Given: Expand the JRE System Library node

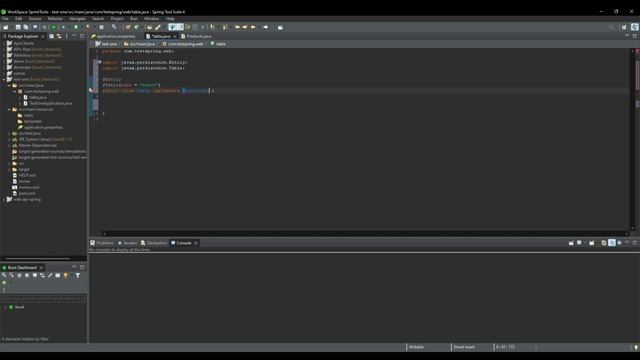Looking at the screenshot, I should point(9,140).
